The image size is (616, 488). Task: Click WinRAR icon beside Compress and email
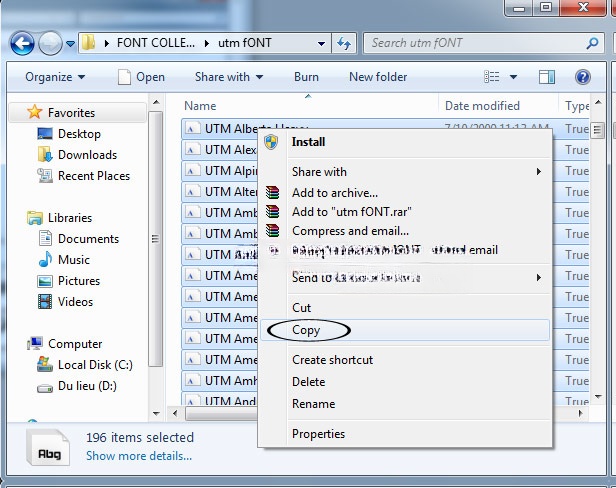point(272,230)
